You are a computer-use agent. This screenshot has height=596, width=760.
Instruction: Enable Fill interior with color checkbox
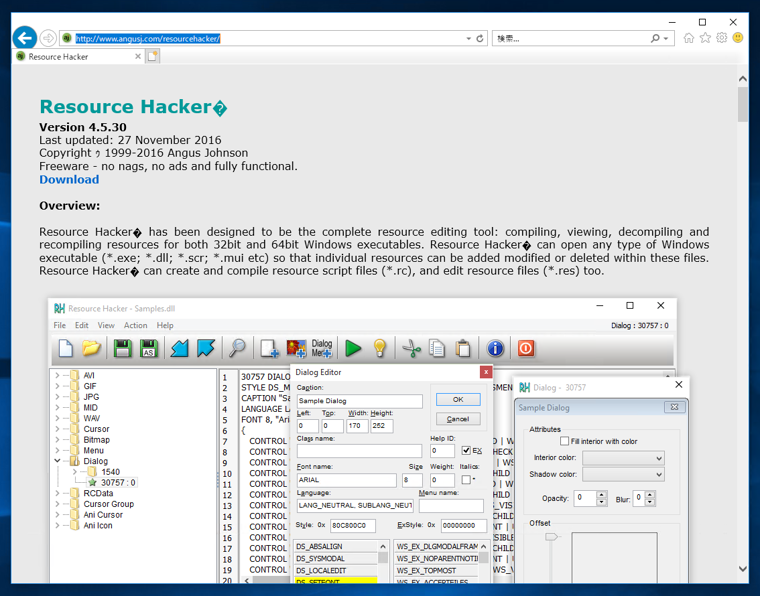pyautogui.click(x=564, y=441)
